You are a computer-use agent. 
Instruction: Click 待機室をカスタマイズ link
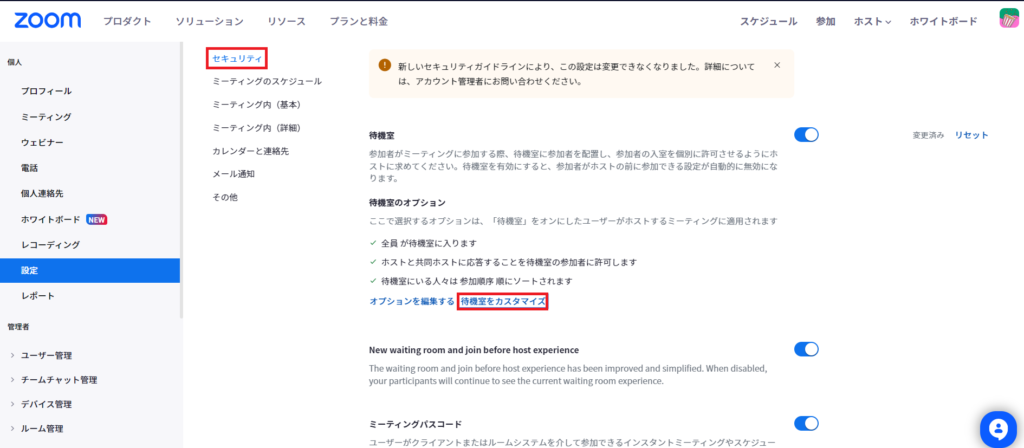pyautogui.click(x=503, y=301)
